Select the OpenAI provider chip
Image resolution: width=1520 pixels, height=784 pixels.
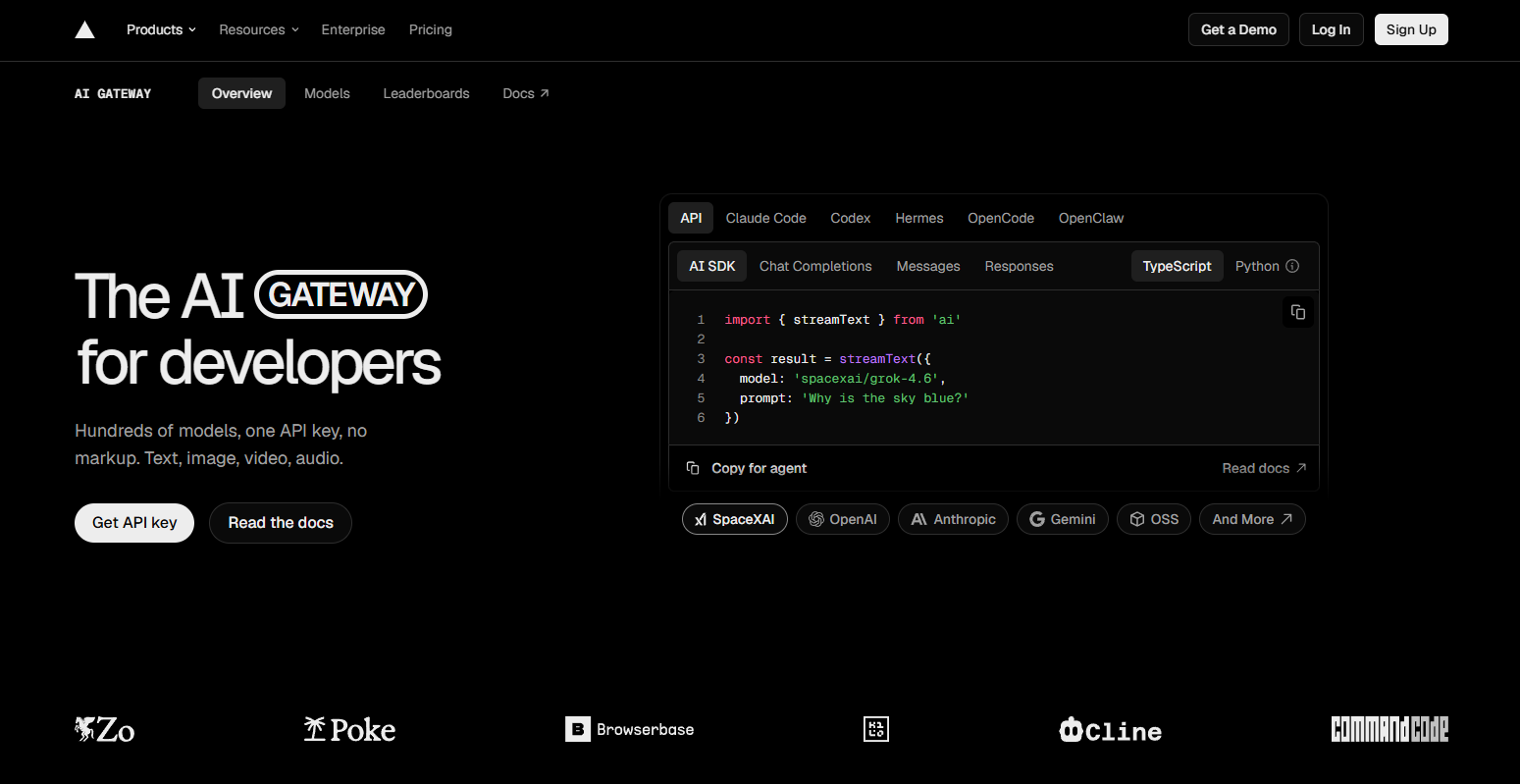click(x=843, y=519)
